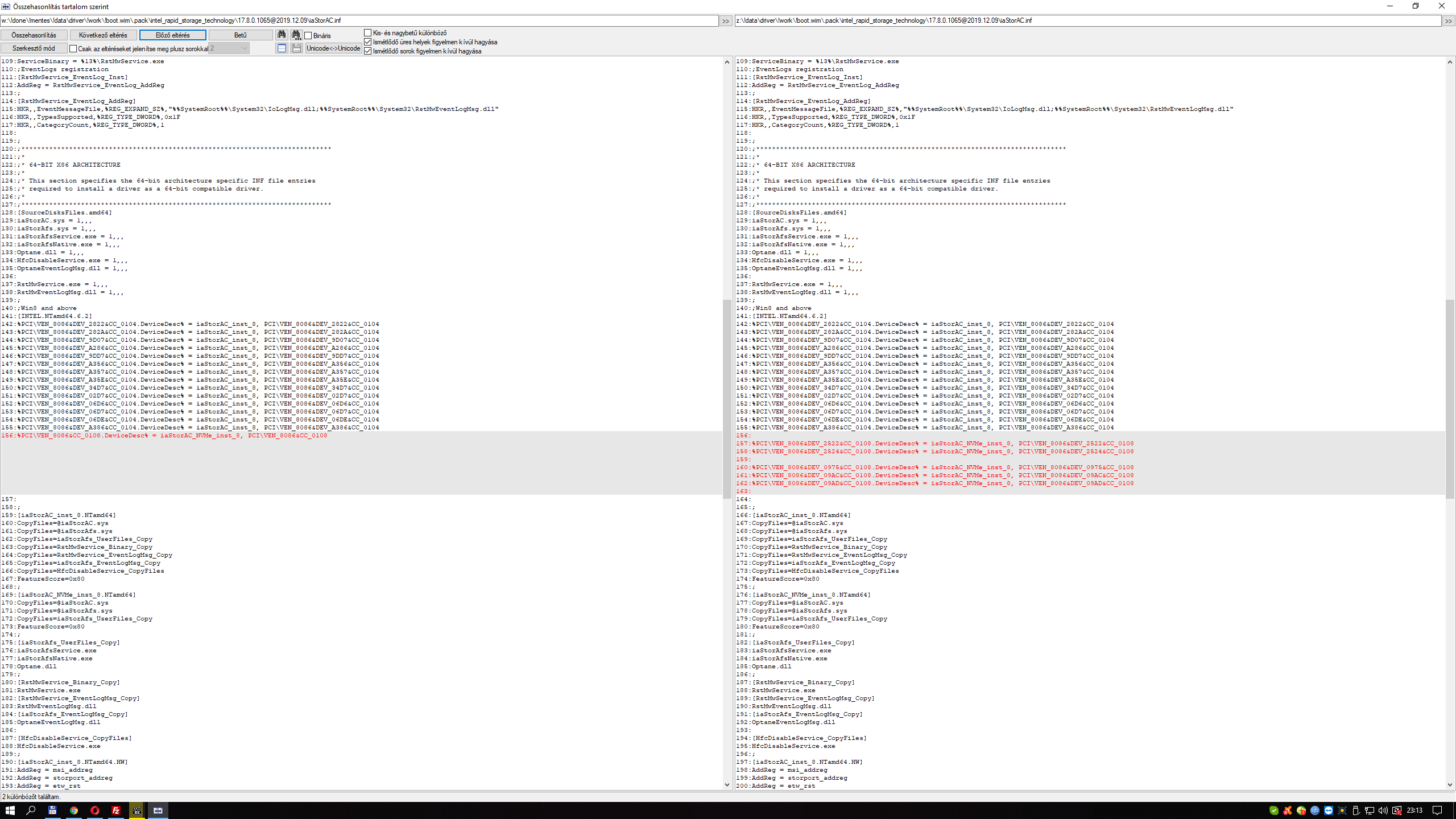Open the notification action center
The width and height of the screenshot is (1456, 819).
tap(1438, 810)
